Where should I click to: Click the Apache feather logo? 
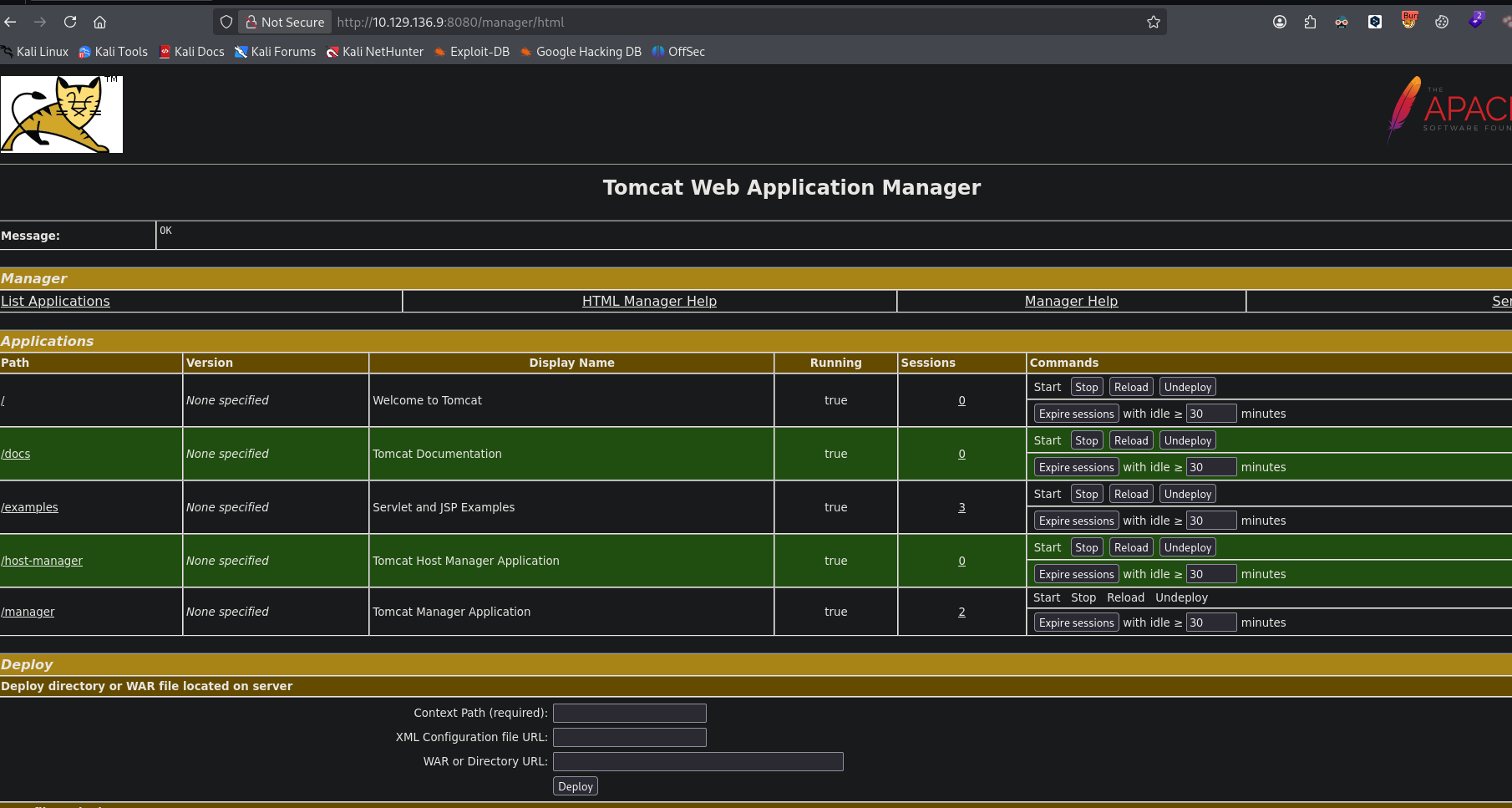click(1449, 109)
